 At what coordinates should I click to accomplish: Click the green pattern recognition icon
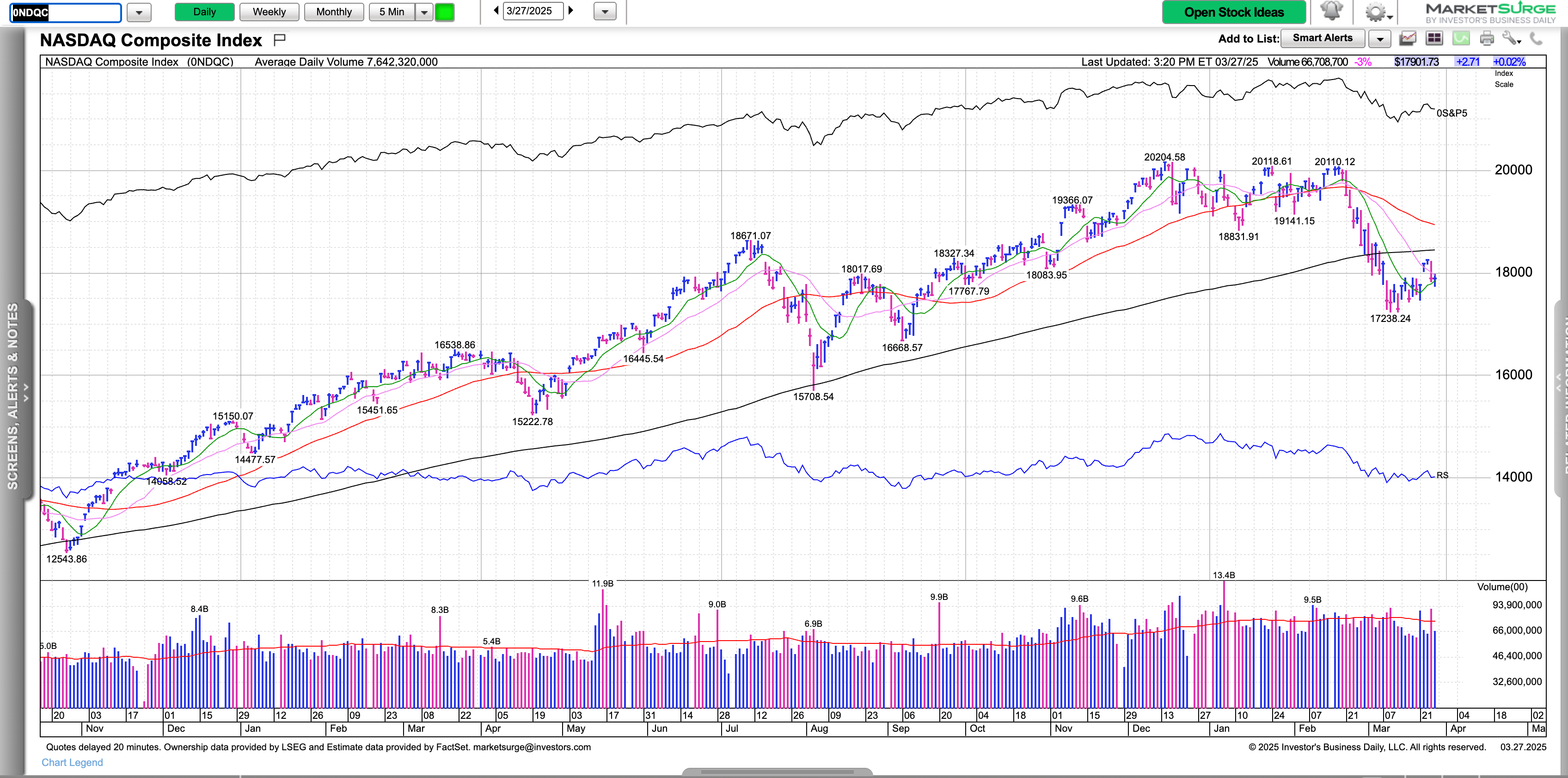click(x=1461, y=39)
